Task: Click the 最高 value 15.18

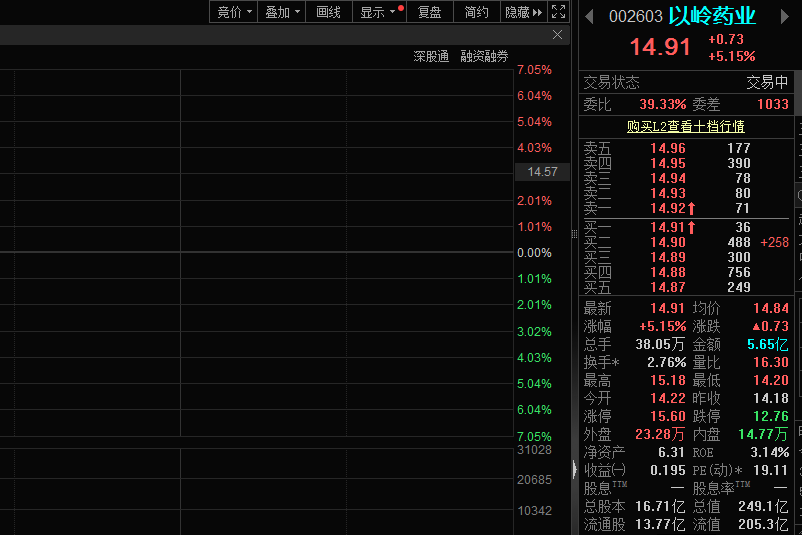Action: pyautogui.click(x=667, y=380)
